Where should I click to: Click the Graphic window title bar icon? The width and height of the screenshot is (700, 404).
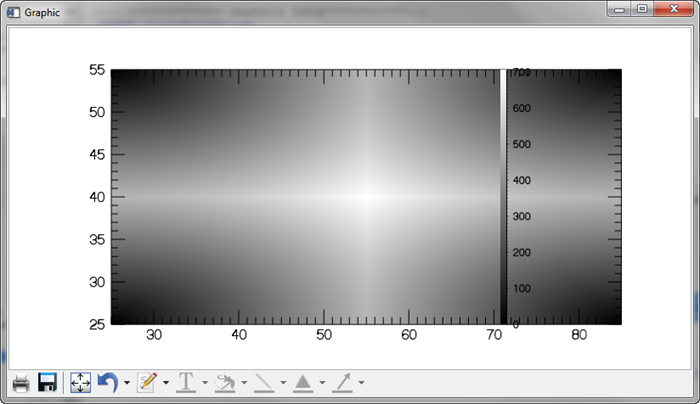coord(13,9)
